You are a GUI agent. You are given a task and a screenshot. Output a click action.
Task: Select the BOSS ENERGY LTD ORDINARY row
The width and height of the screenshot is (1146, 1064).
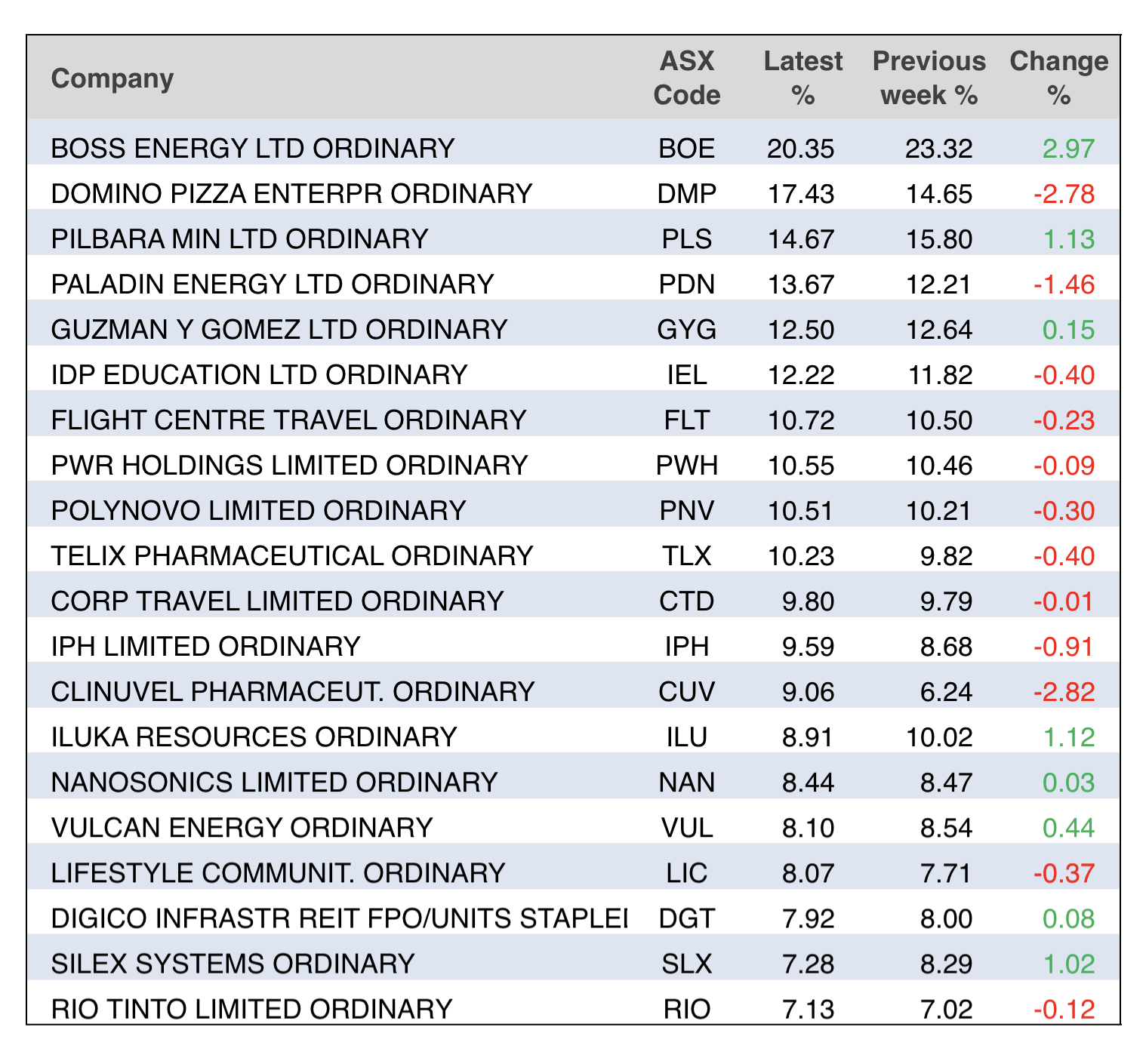(x=253, y=149)
